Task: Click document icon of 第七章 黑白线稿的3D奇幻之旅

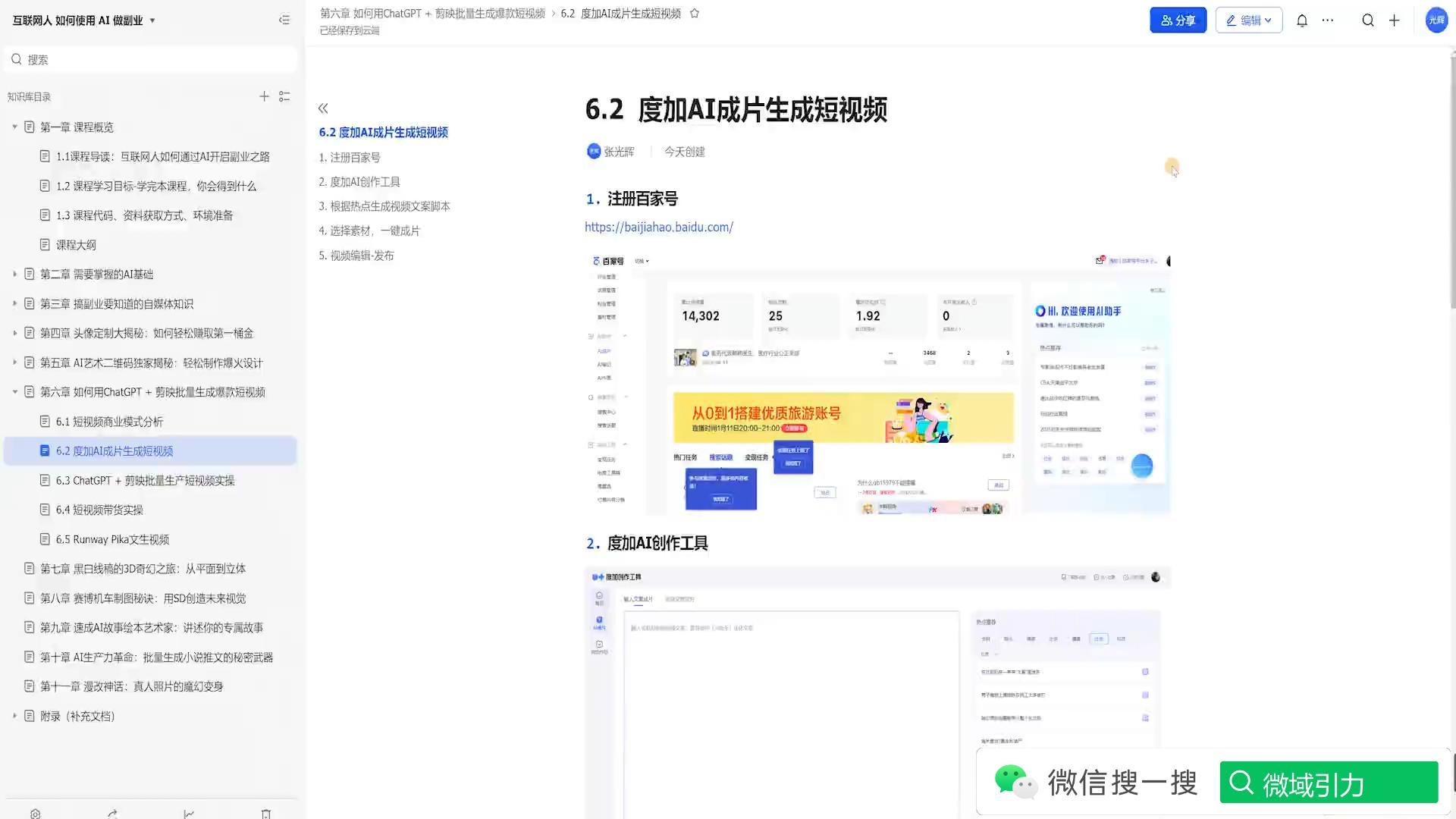Action: point(30,568)
